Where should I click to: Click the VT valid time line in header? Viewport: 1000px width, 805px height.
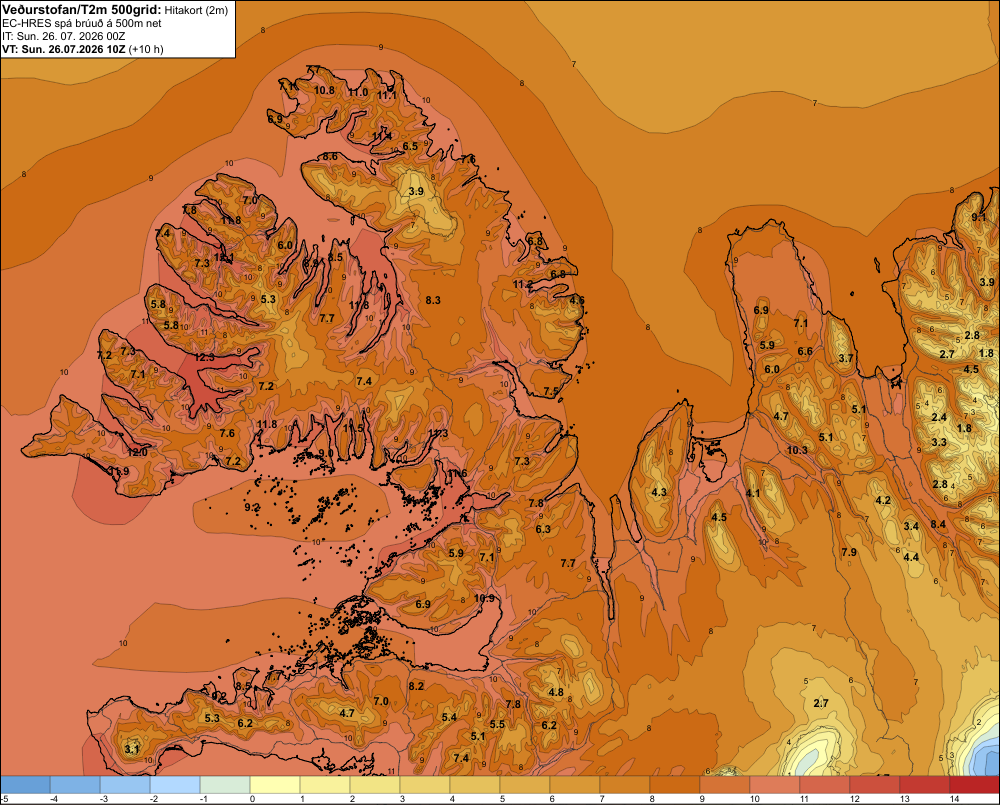83,49
